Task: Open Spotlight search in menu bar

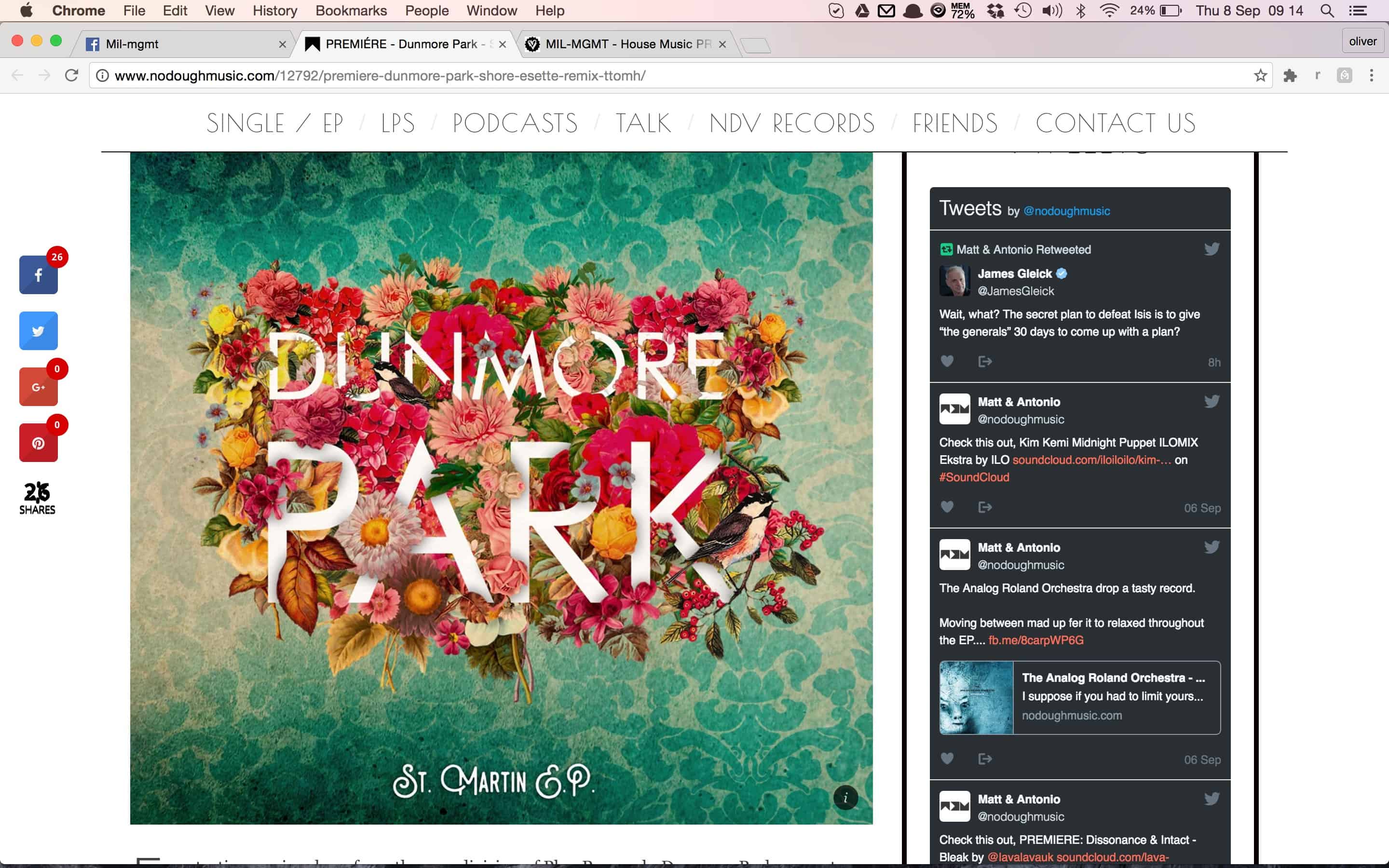Action: point(1327,11)
